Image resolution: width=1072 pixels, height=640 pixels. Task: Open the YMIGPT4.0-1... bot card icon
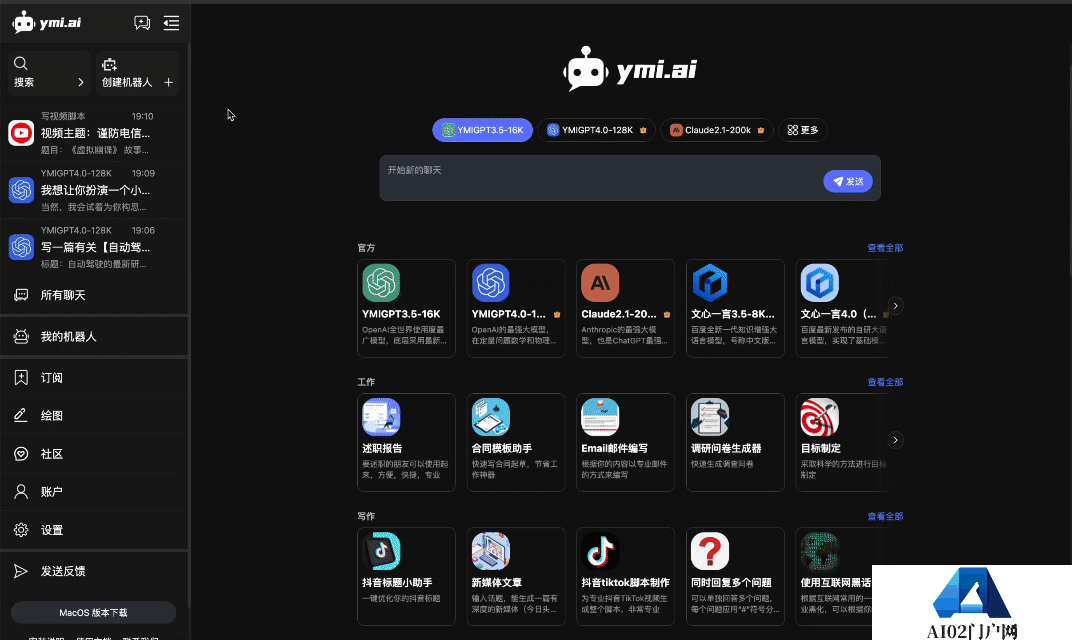pos(491,282)
